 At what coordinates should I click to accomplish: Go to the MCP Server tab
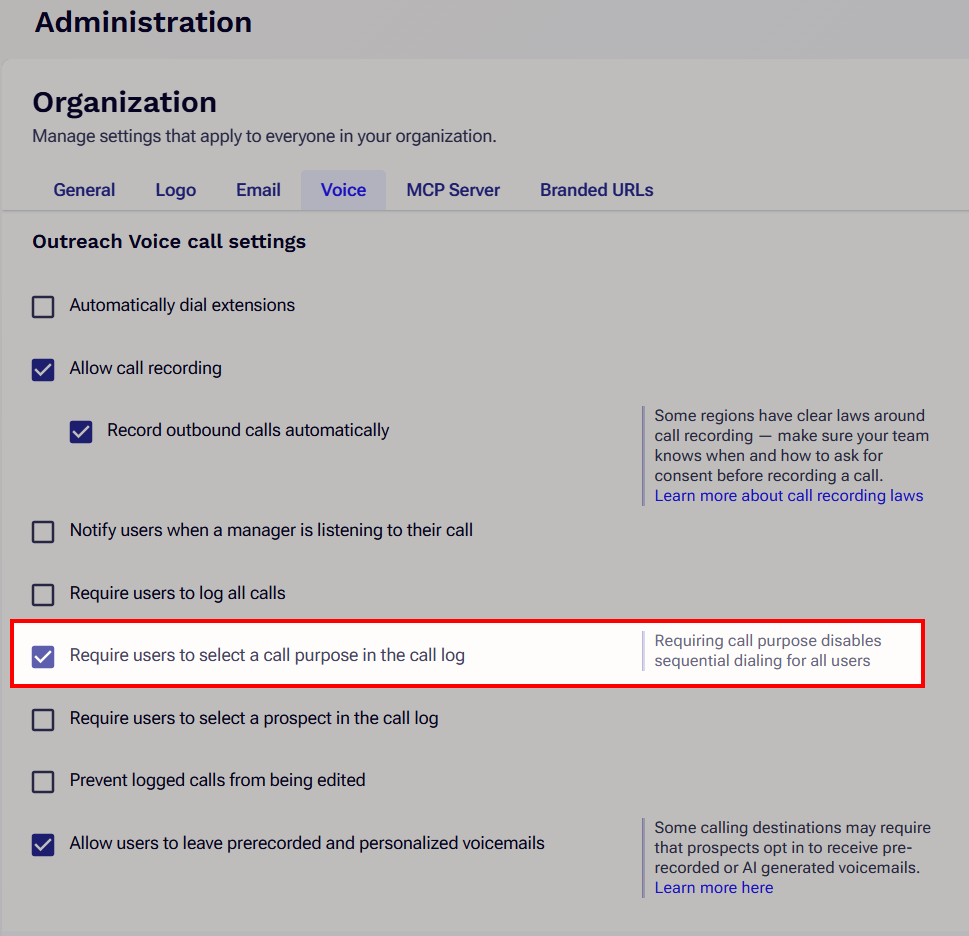(x=453, y=190)
